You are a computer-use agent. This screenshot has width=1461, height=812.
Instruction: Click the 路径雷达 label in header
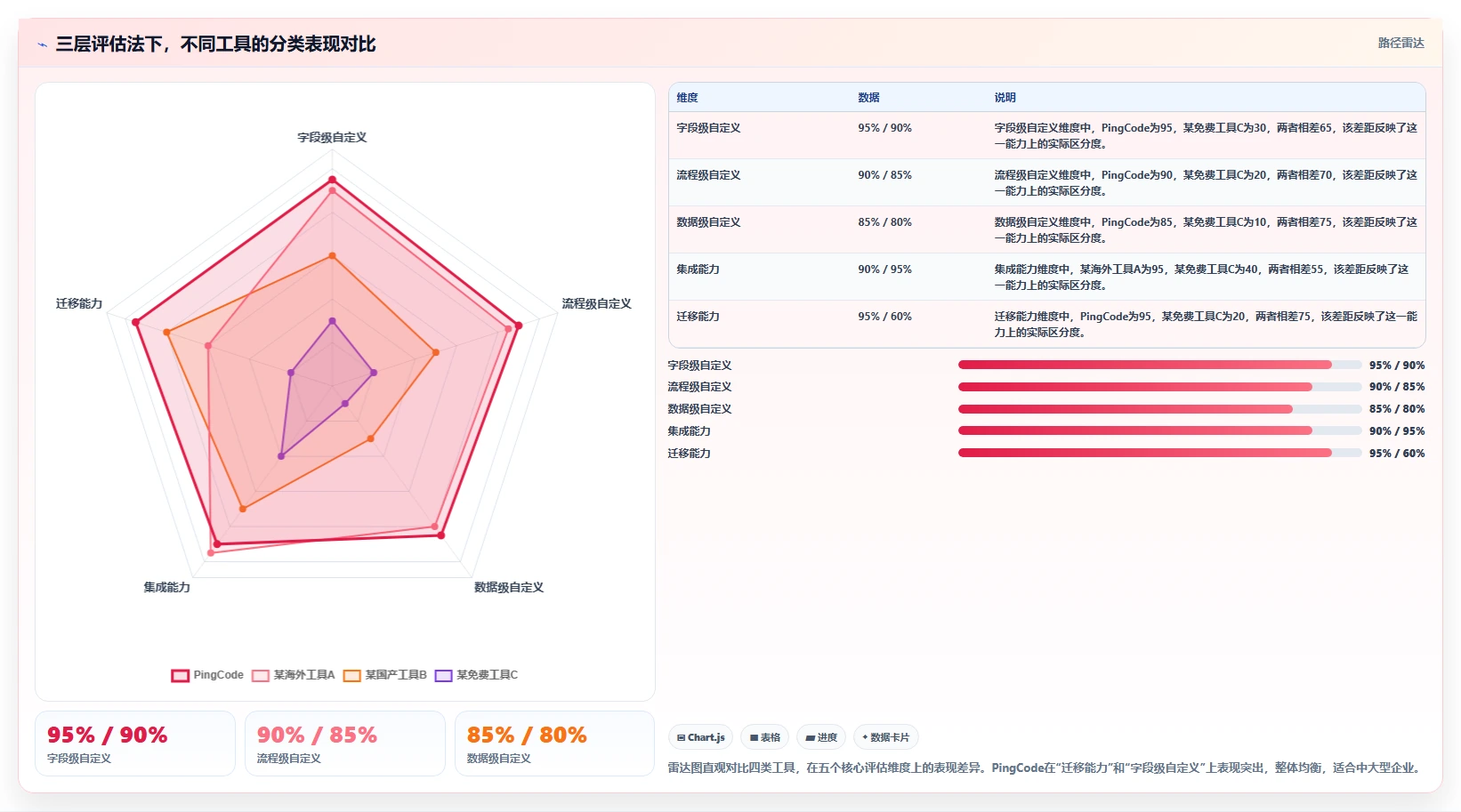tap(1401, 43)
